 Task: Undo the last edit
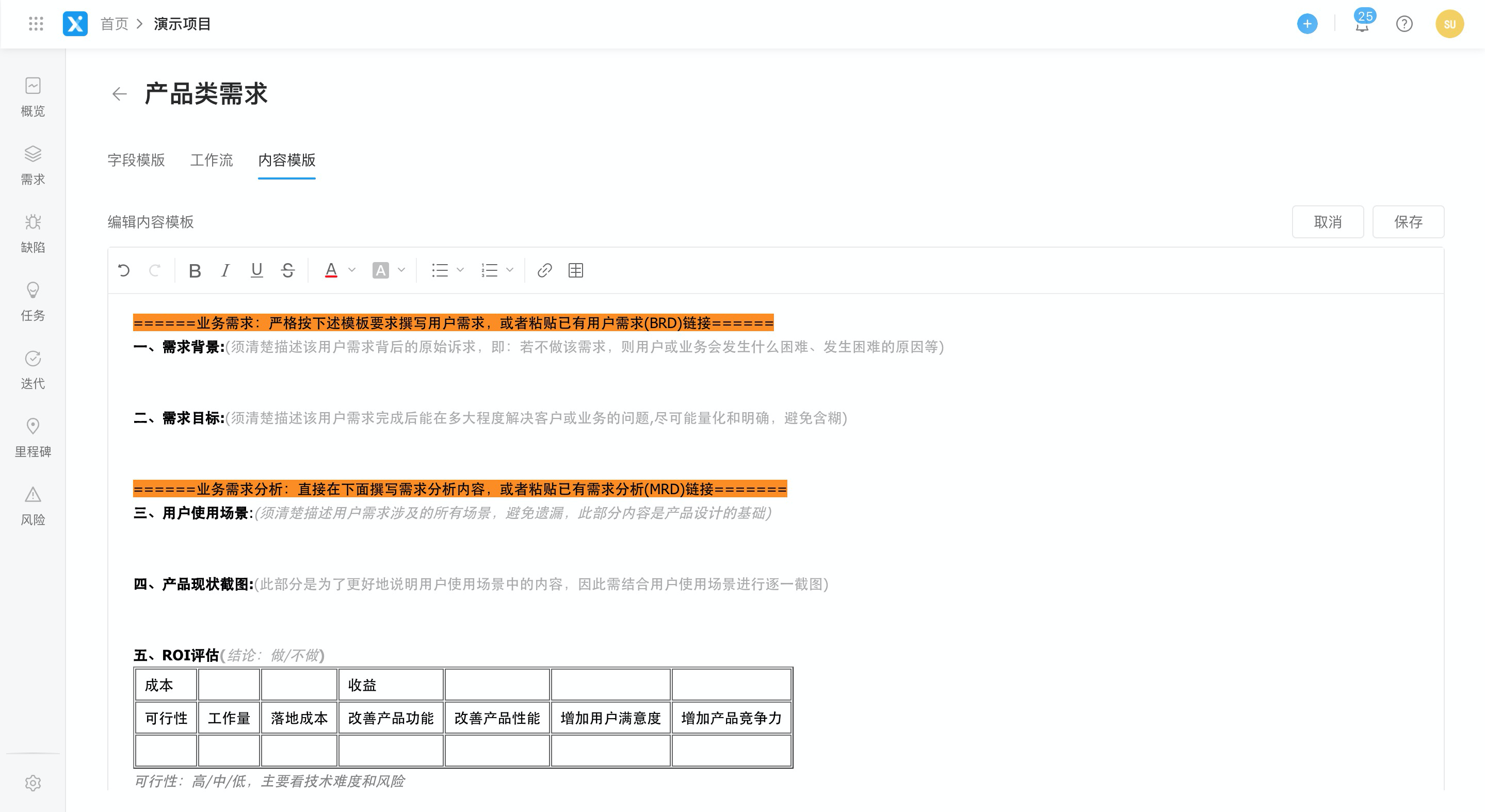(x=124, y=270)
